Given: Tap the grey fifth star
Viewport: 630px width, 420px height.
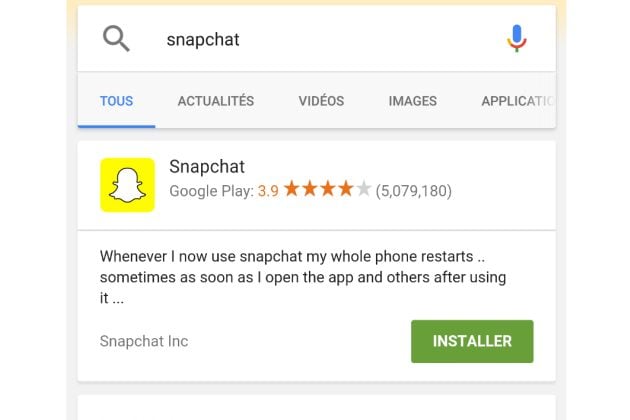Looking at the screenshot, I should click(364, 188).
